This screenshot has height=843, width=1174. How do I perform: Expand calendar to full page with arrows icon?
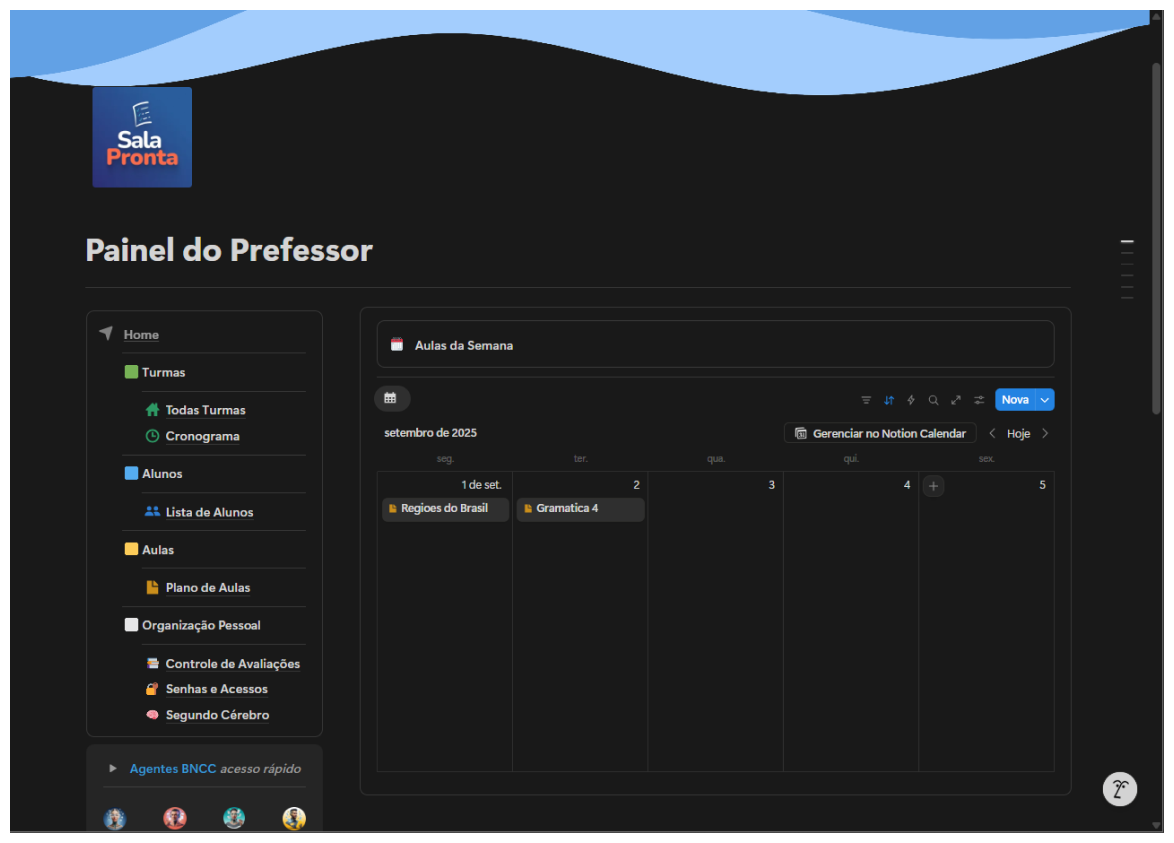click(x=956, y=400)
